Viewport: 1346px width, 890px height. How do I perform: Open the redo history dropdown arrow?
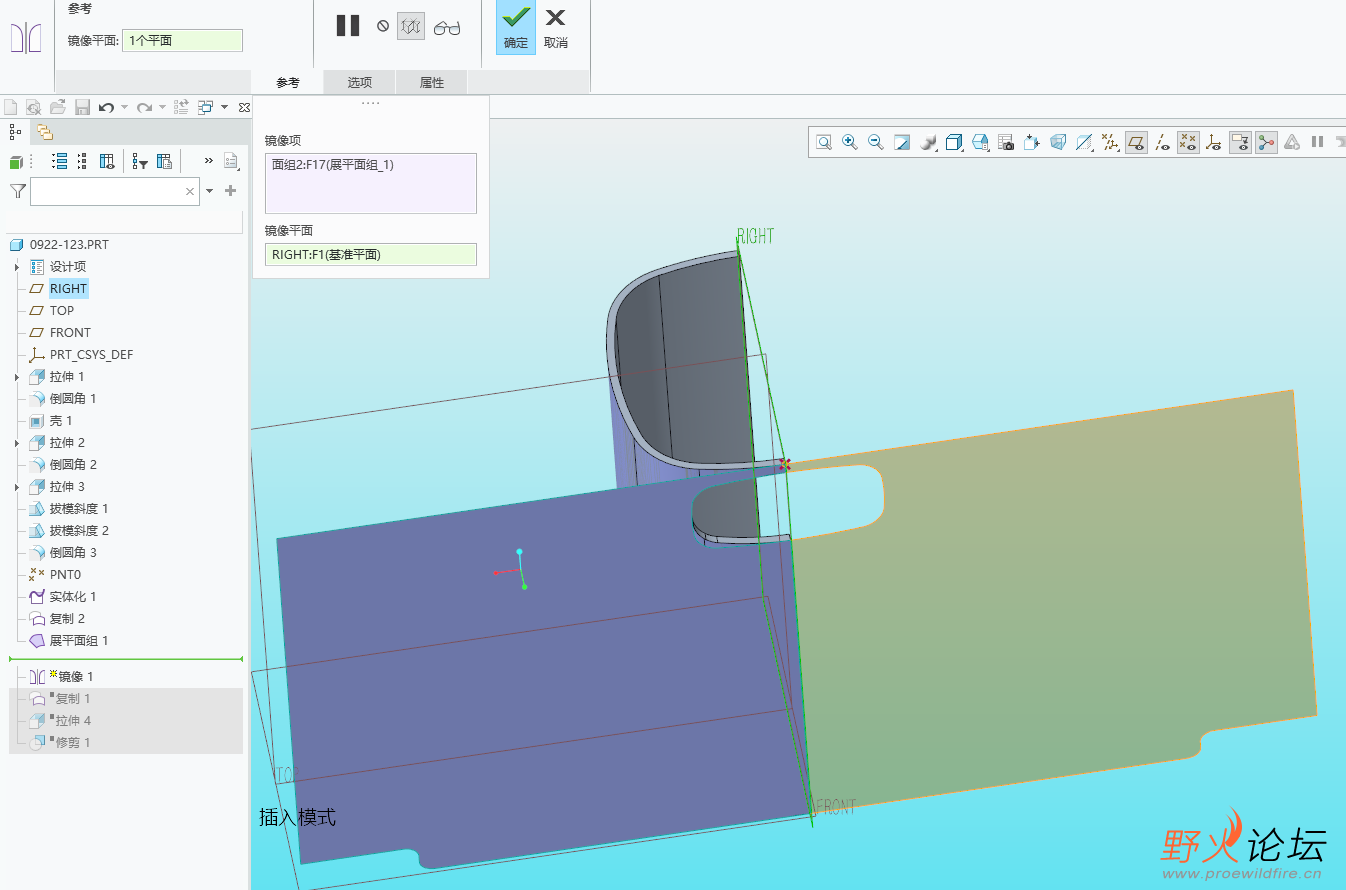tap(162, 107)
